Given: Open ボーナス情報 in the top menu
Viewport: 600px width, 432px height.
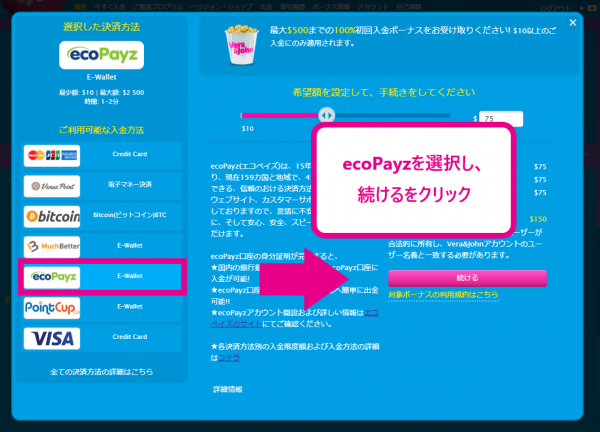Looking at the screenshot, I should click(331, 7).
